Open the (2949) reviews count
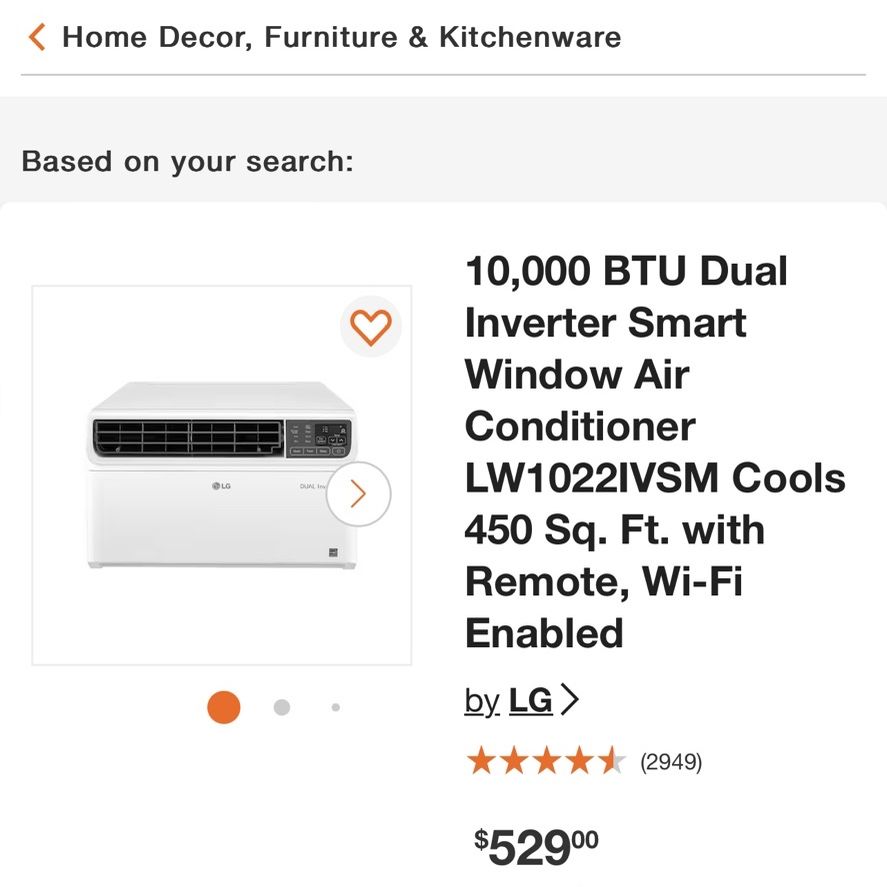Image resolution: width=887 pixels, height=887 pixels. coord(671,762)
